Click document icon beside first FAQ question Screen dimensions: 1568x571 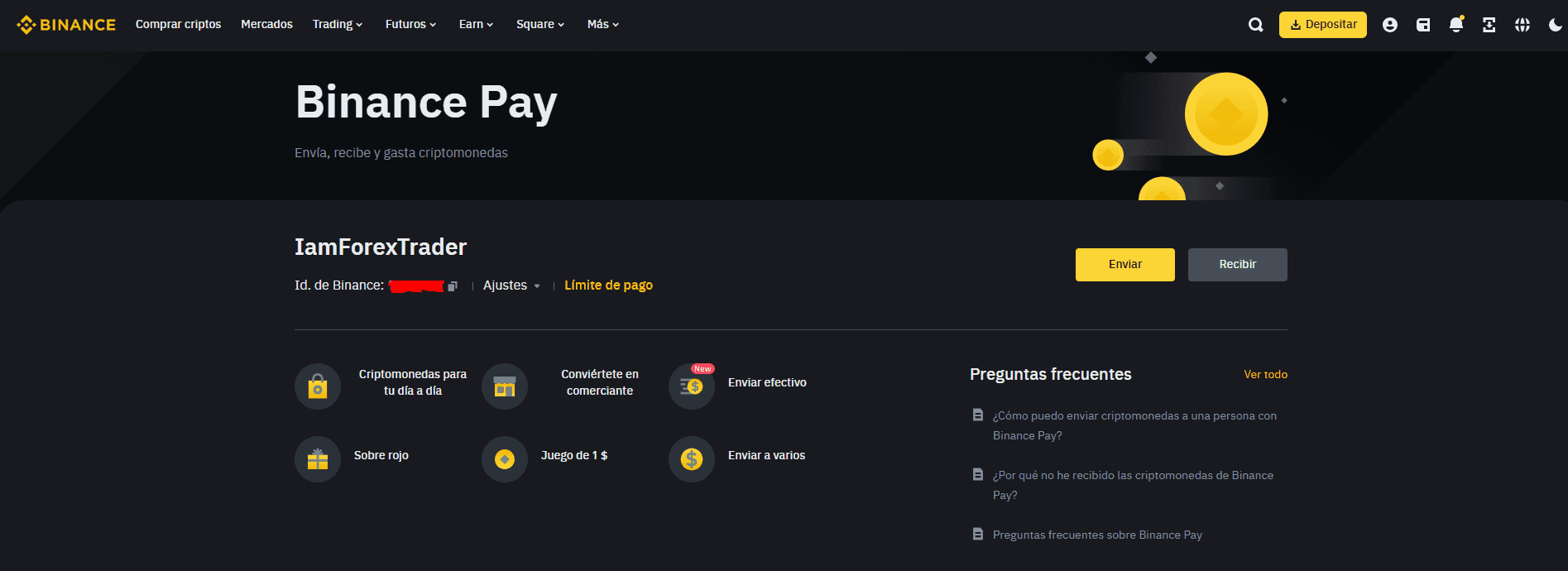pos(978,415)
